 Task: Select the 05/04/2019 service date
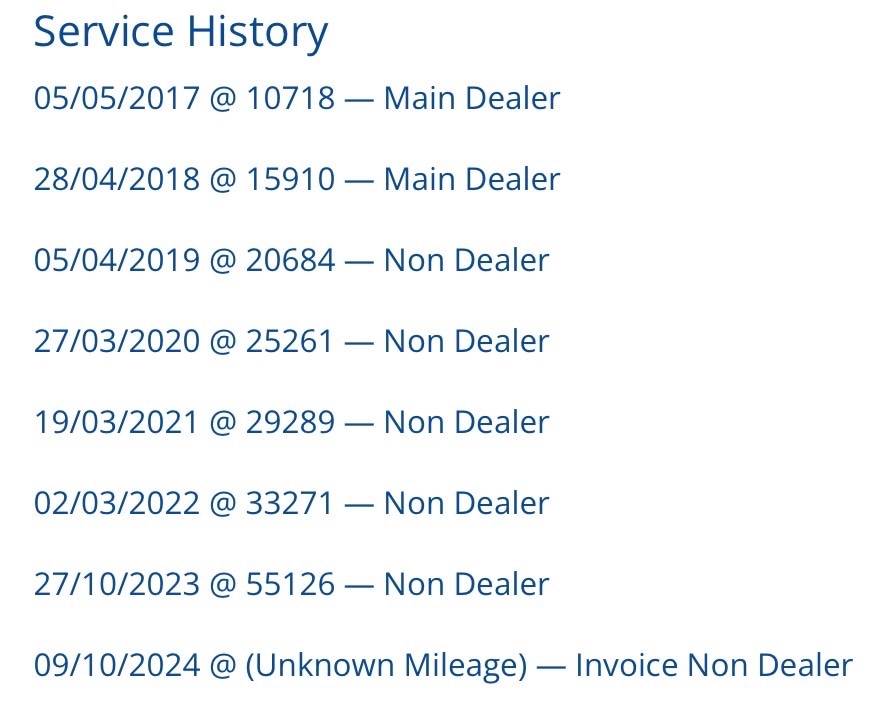click(x=116, y=261)
